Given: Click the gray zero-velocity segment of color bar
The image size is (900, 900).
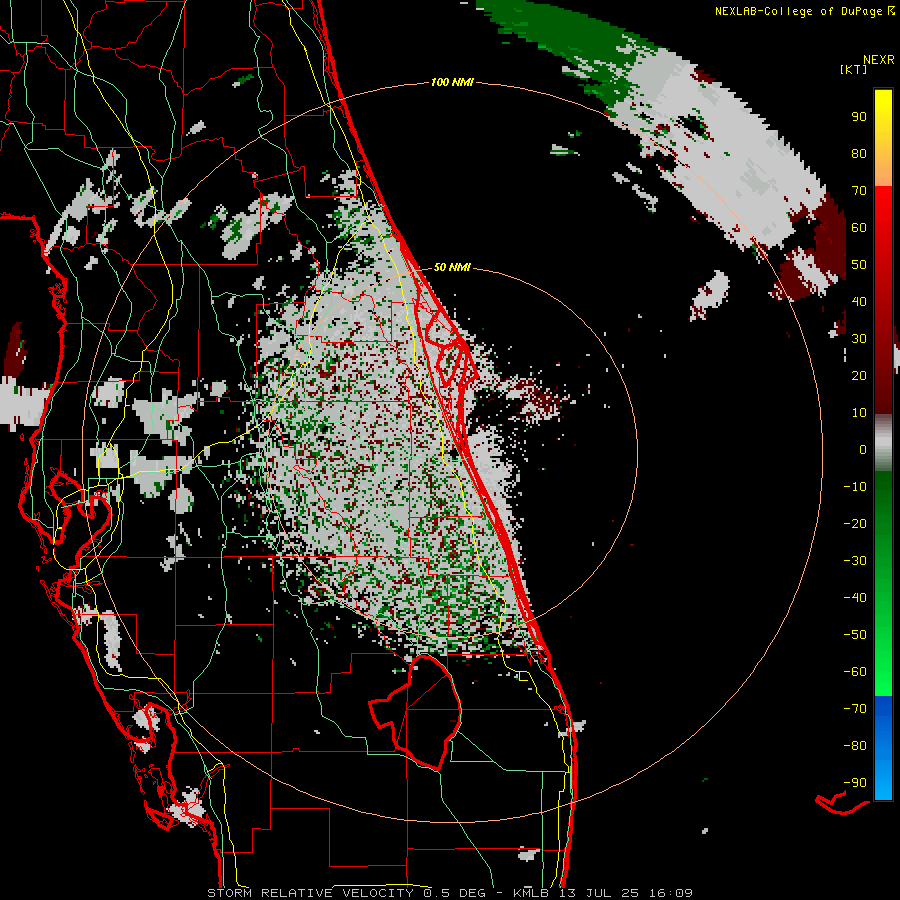Looking at the screenshot, I should click(x=883, y=443).
